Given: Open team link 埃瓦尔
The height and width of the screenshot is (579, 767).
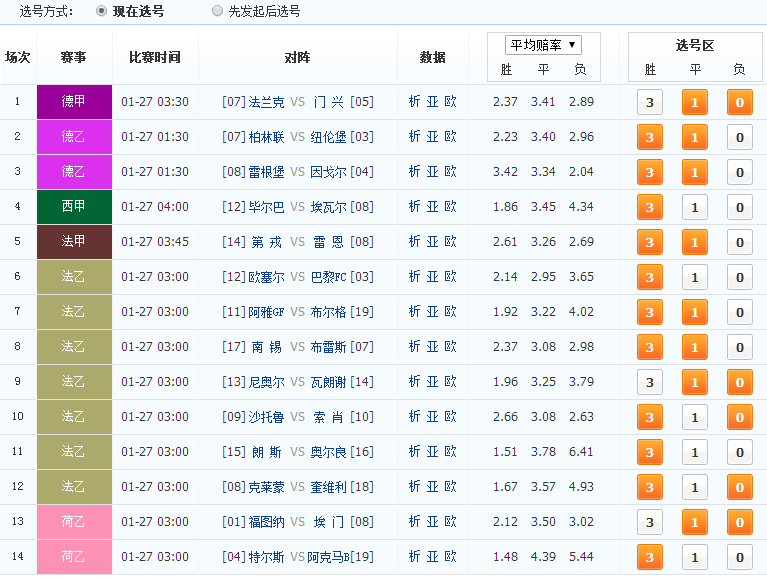Looking at the screenshot, I should (x=328, y=207).
